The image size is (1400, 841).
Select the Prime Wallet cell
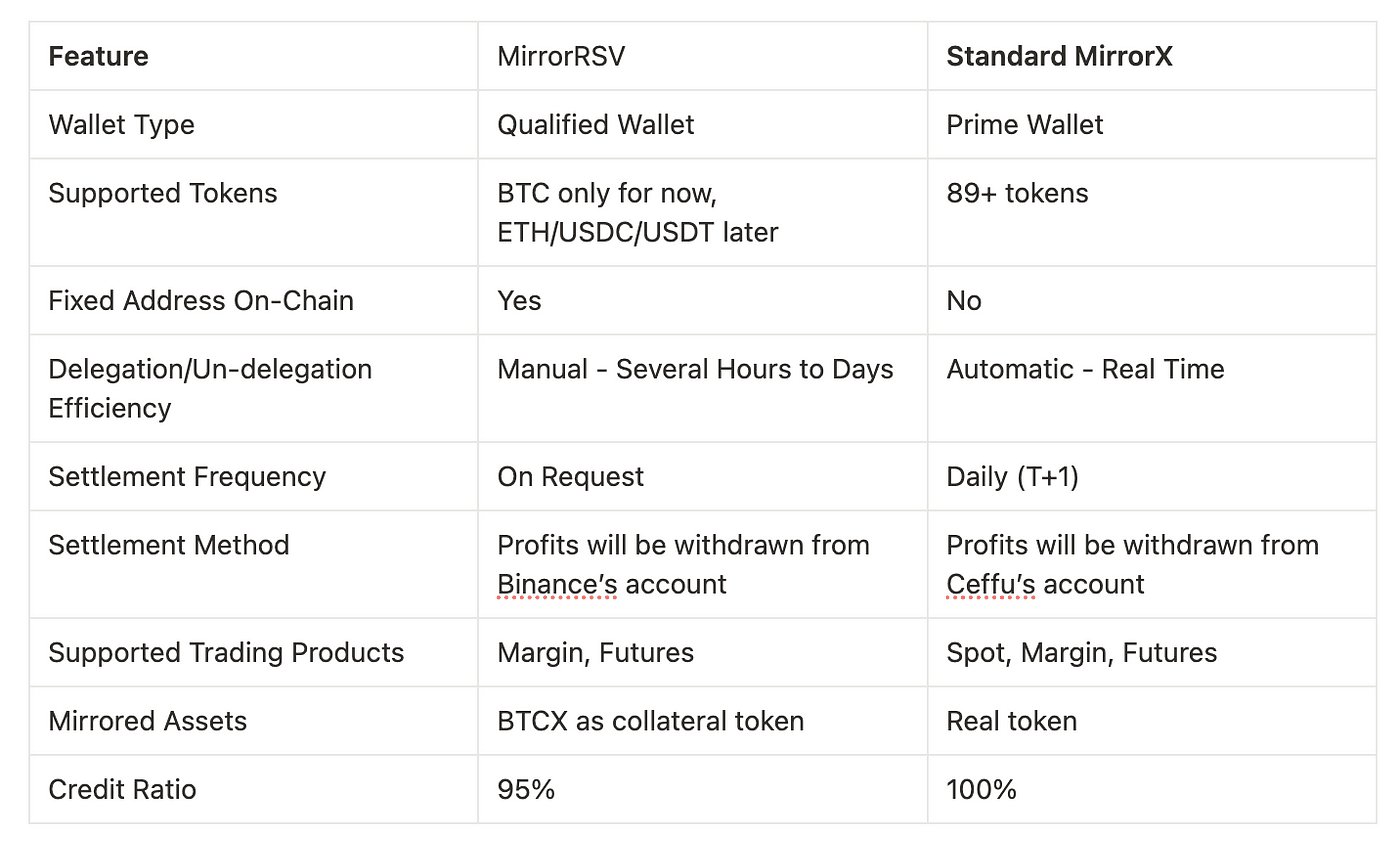coord(1024,124)
